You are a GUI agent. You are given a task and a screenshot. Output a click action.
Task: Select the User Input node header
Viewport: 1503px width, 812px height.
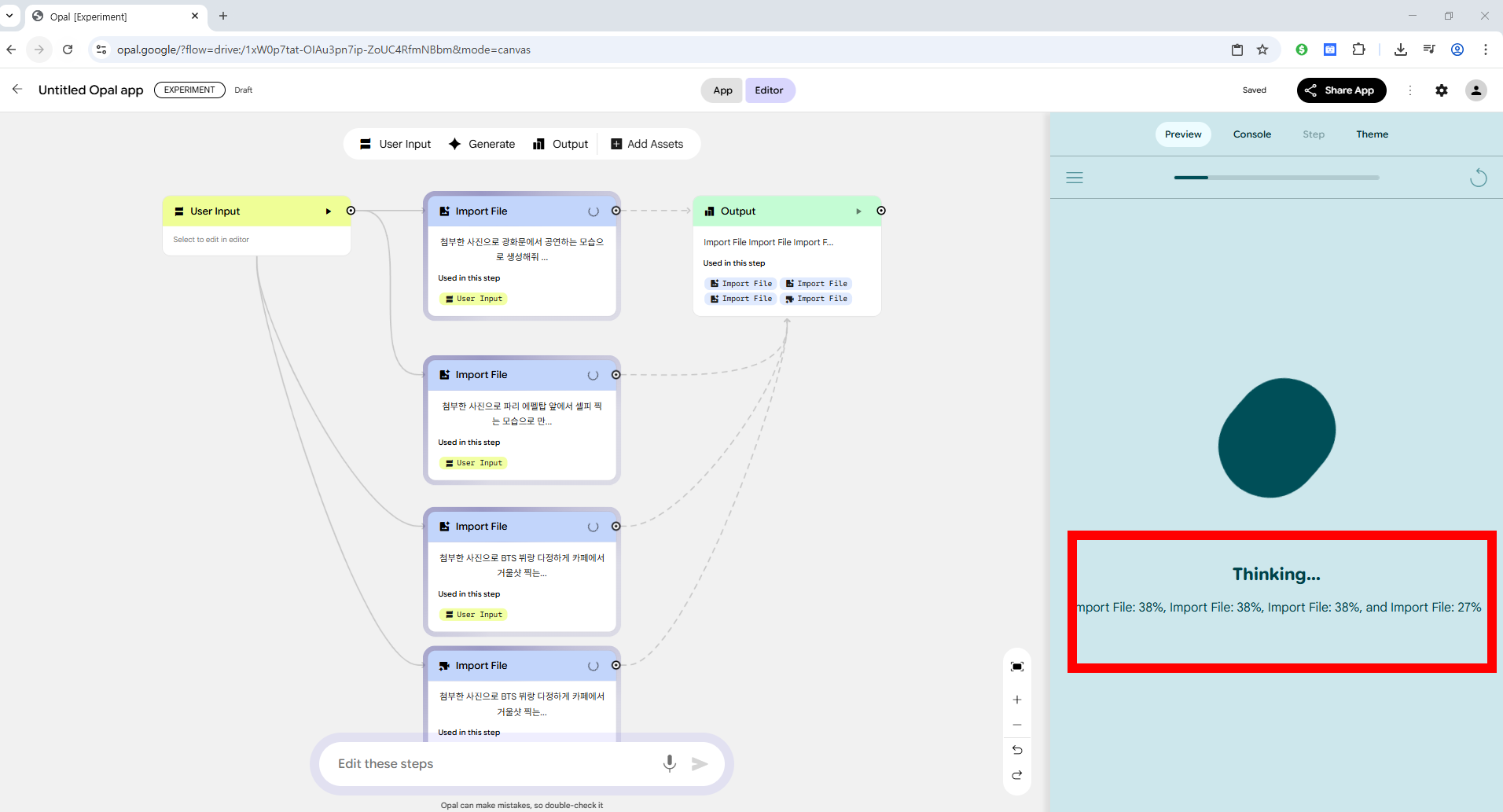256,211
